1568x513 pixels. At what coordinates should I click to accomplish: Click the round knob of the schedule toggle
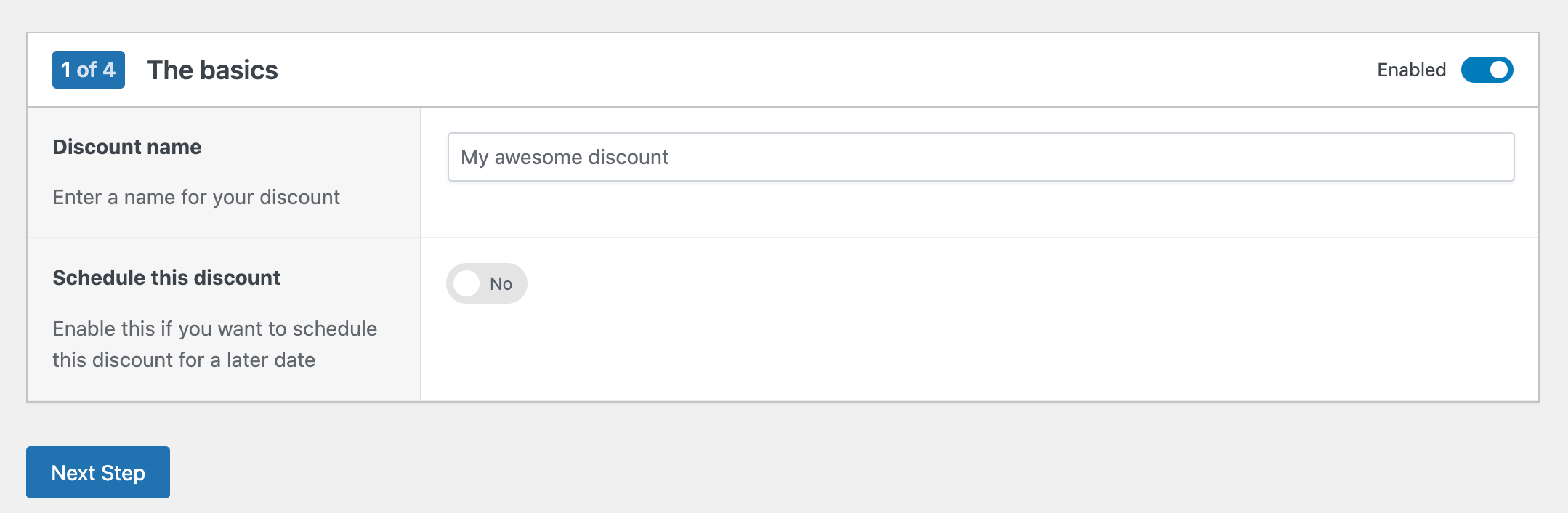coord(466,283)
